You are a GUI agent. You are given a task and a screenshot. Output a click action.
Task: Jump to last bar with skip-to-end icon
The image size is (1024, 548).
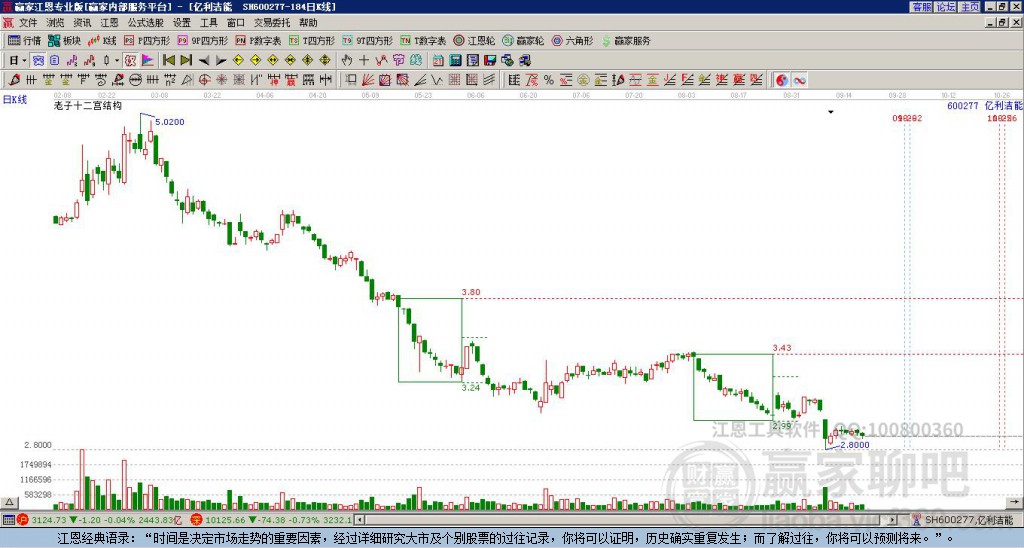[x=187, y=60]
